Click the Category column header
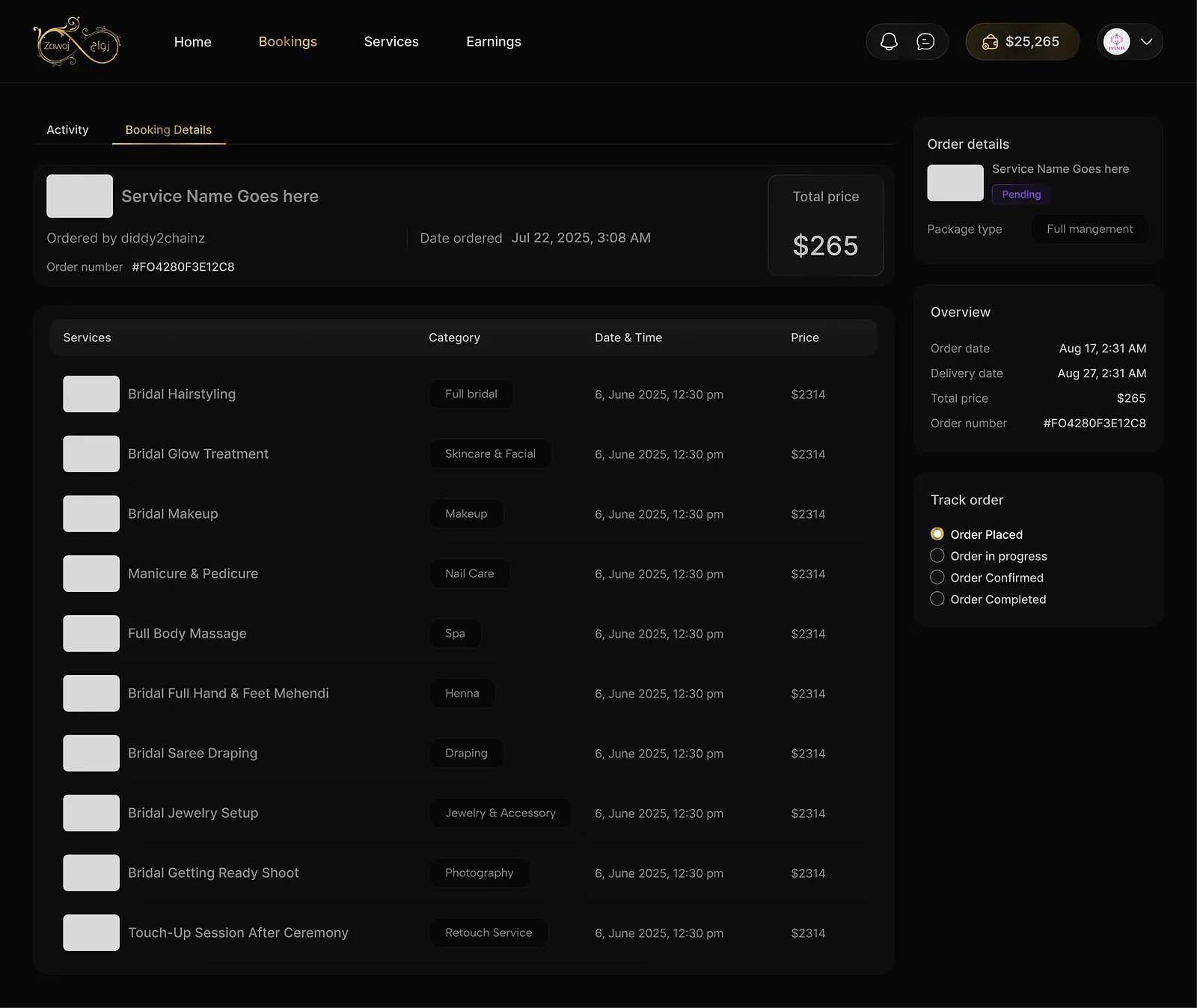1197x1008 pixels. 454,337
